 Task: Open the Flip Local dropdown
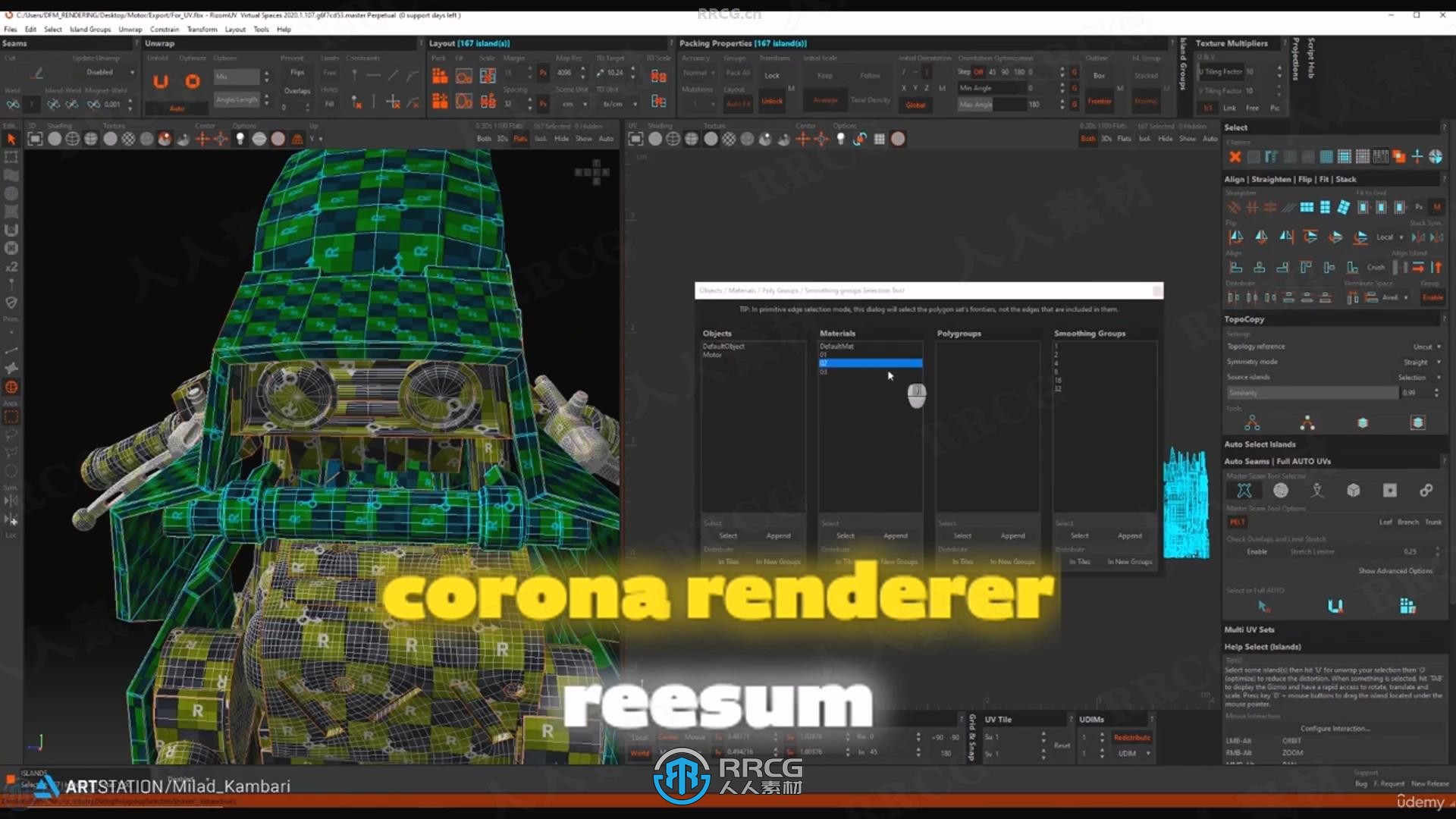1390,237
